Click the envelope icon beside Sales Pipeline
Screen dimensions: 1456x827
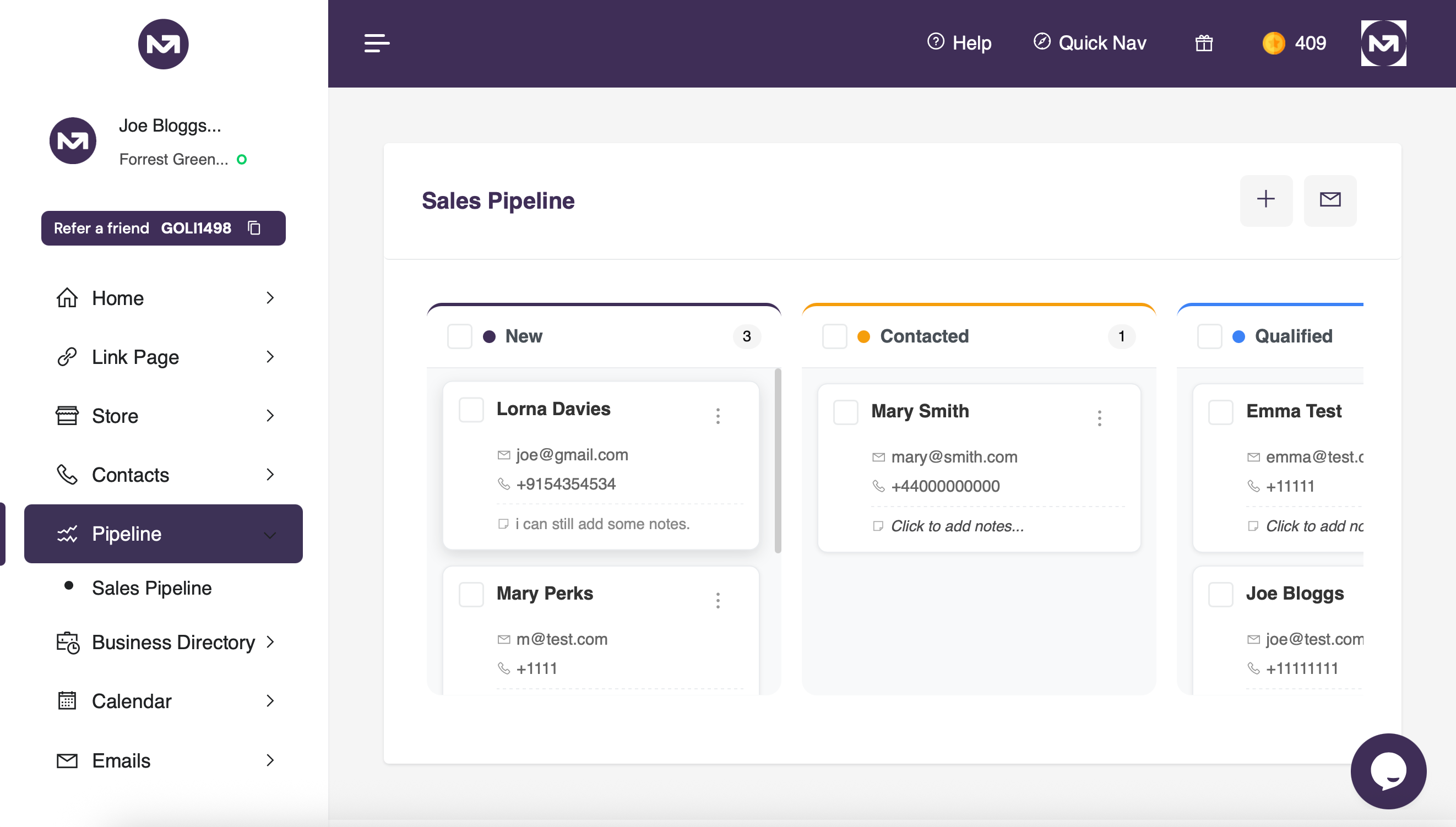click(x=1330, y=200)
